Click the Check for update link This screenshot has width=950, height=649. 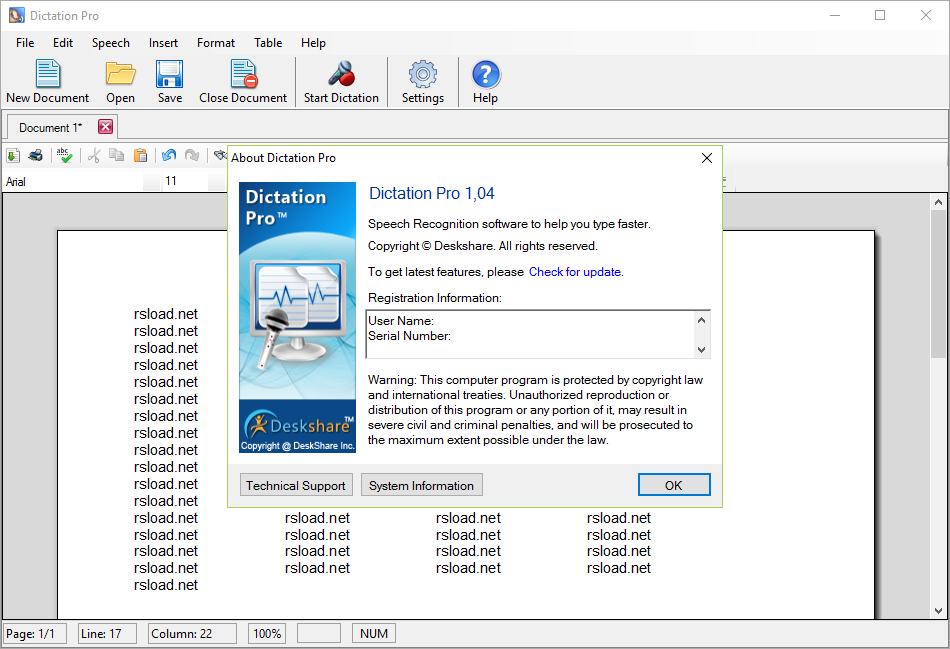(x=575, y=272)
